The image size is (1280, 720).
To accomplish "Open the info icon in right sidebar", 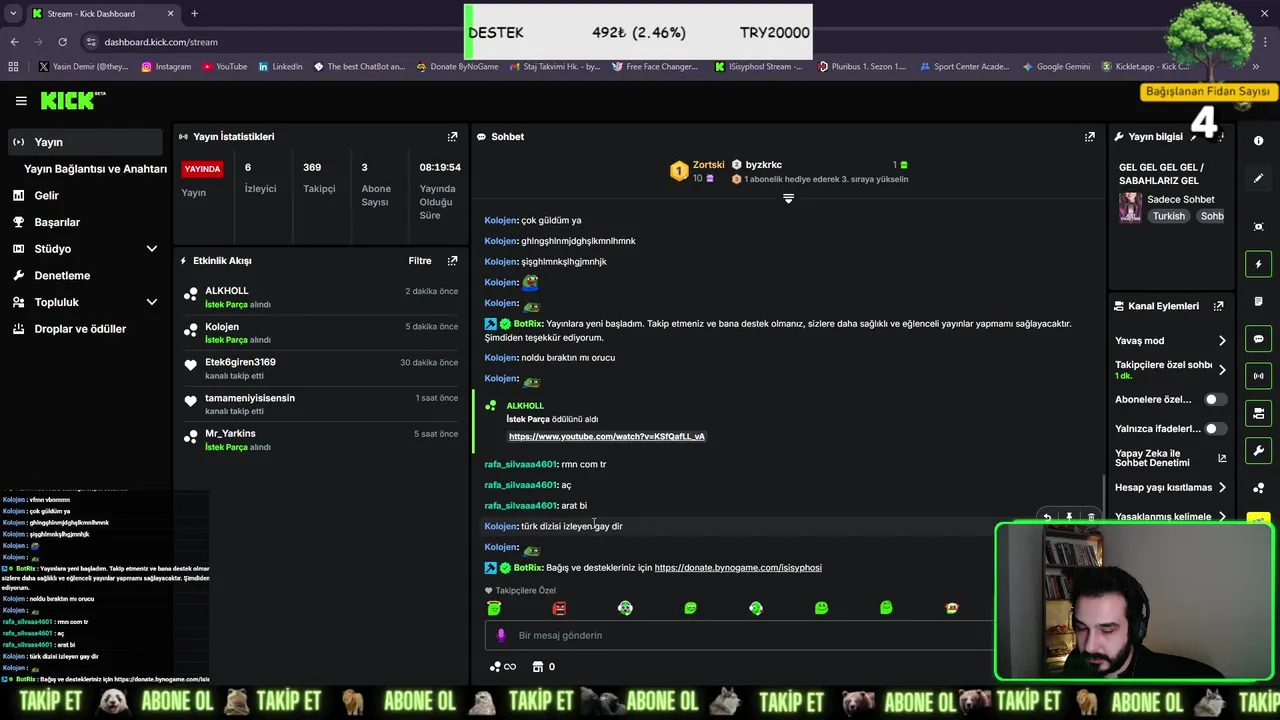I will [x=1258, y=141].
